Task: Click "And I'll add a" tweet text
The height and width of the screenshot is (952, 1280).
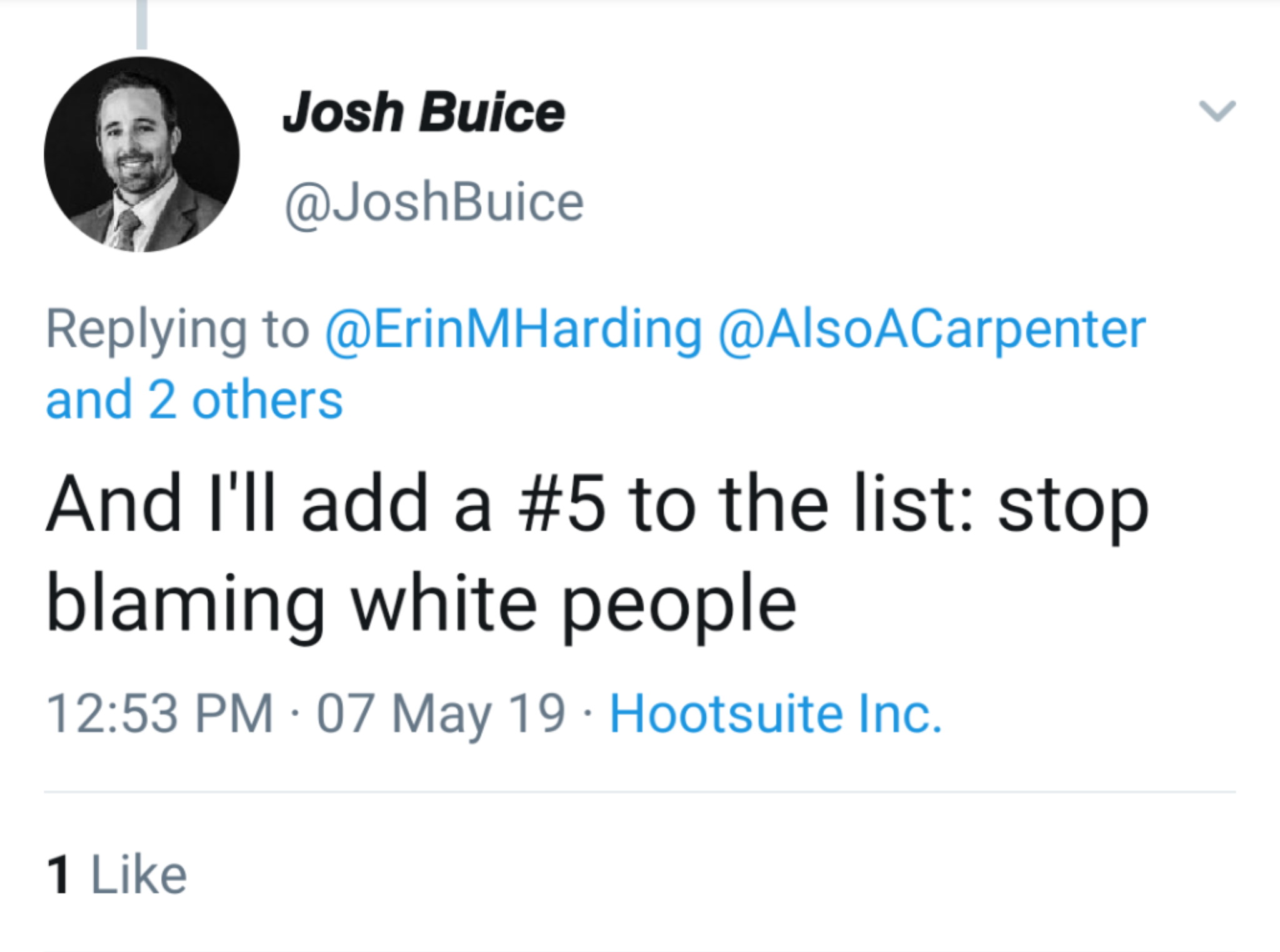Action: coord(267,504)
